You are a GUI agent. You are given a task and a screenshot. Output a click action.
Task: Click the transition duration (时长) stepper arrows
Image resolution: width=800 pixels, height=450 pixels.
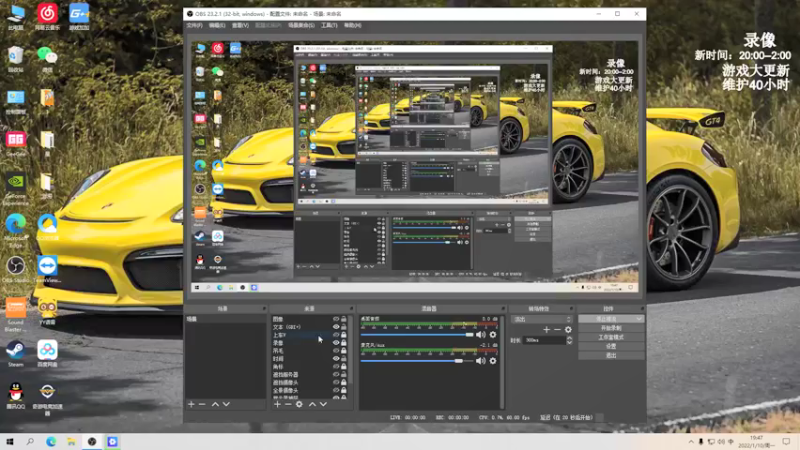coord(569,340)
